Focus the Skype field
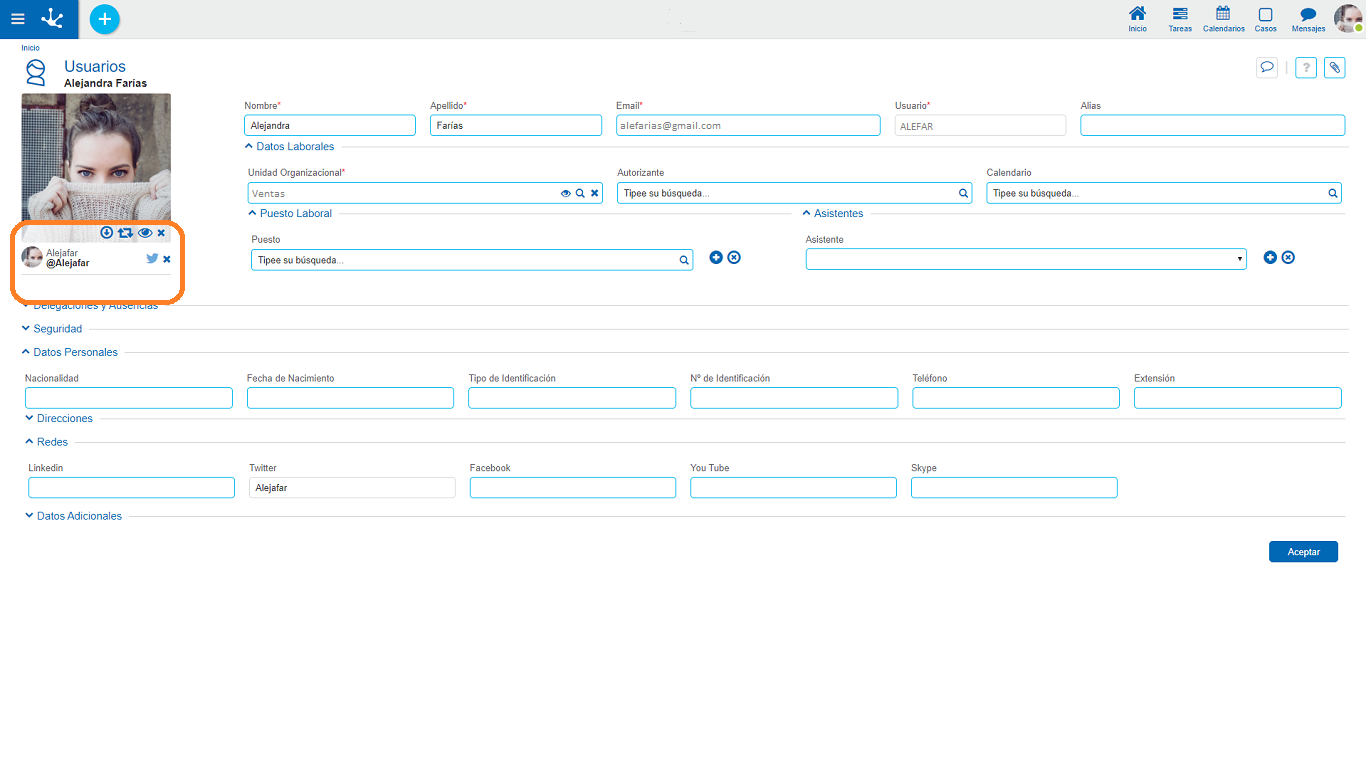Image resolution: width=1366 pixels, height=768 pixels. click(1014, 487)
